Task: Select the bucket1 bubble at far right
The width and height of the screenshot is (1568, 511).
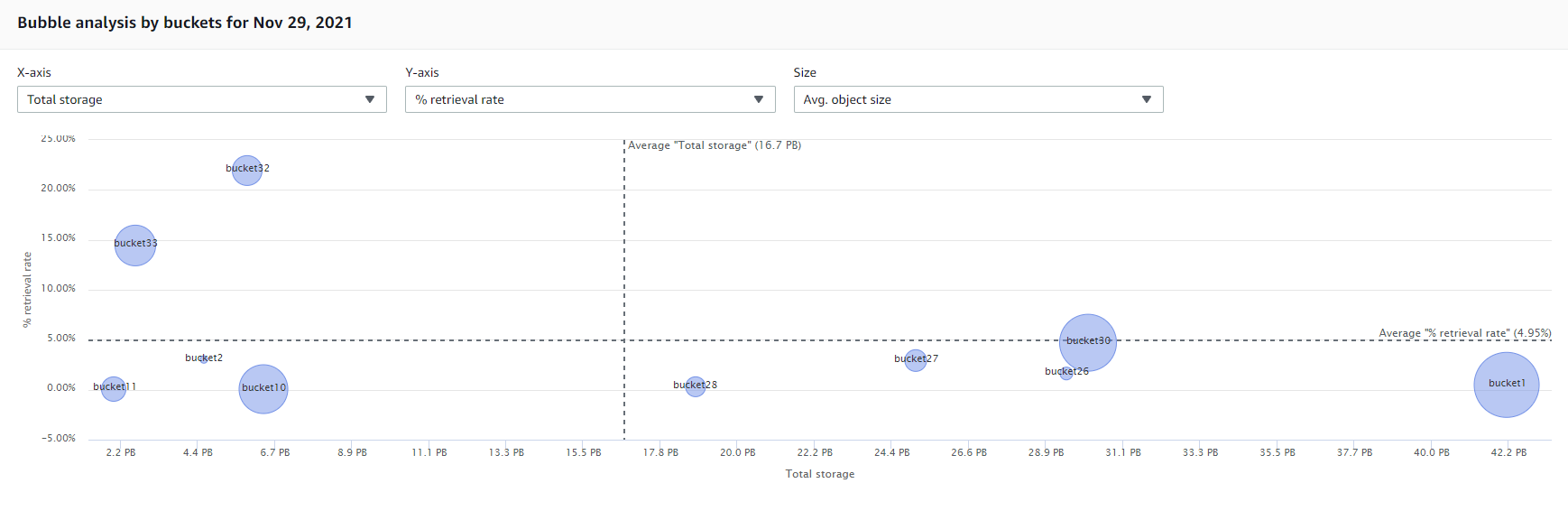Action: pos(1507,385)
